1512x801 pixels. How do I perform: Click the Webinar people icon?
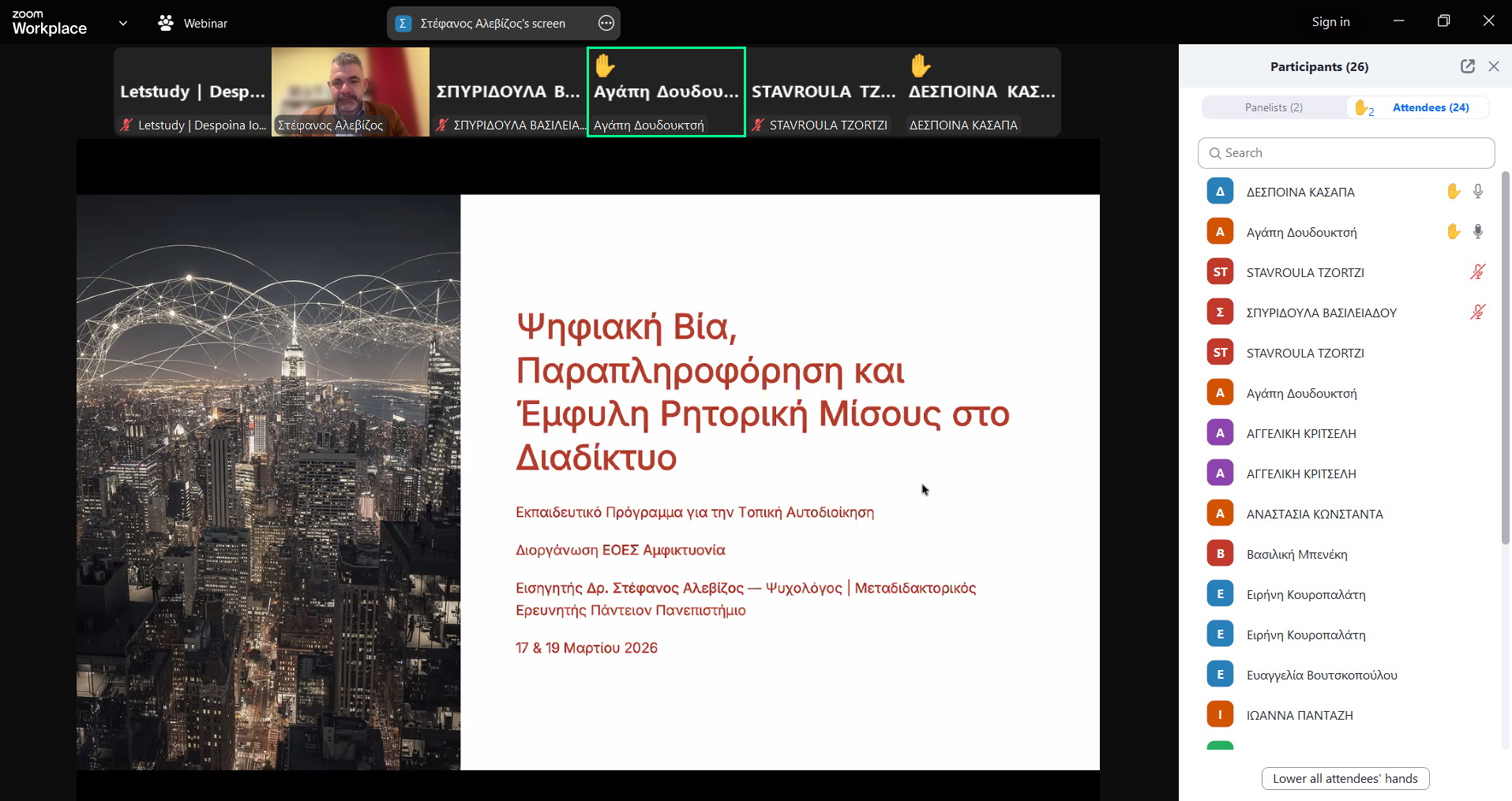tap(166, 24)
